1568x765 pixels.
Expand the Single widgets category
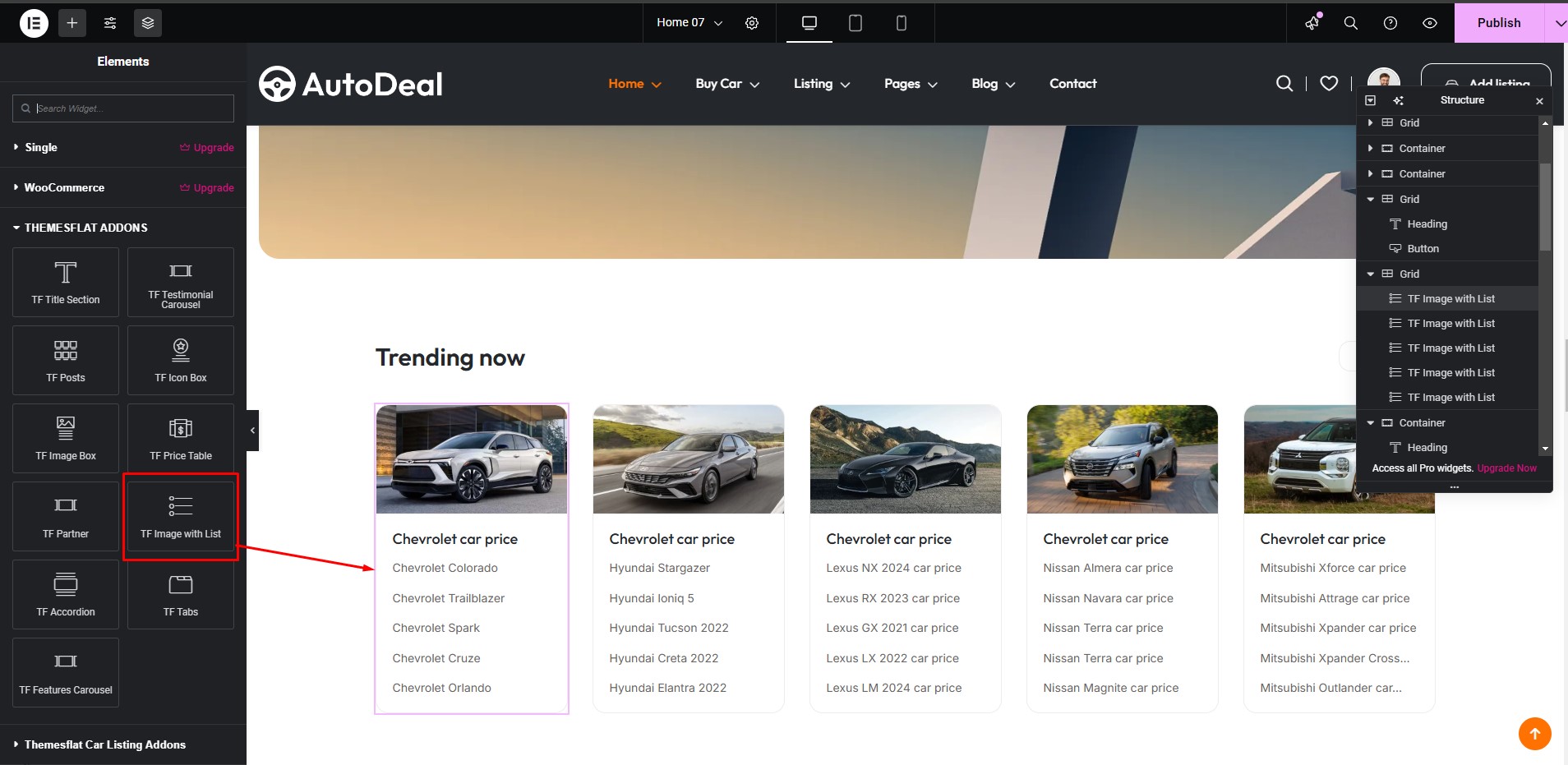123,147
